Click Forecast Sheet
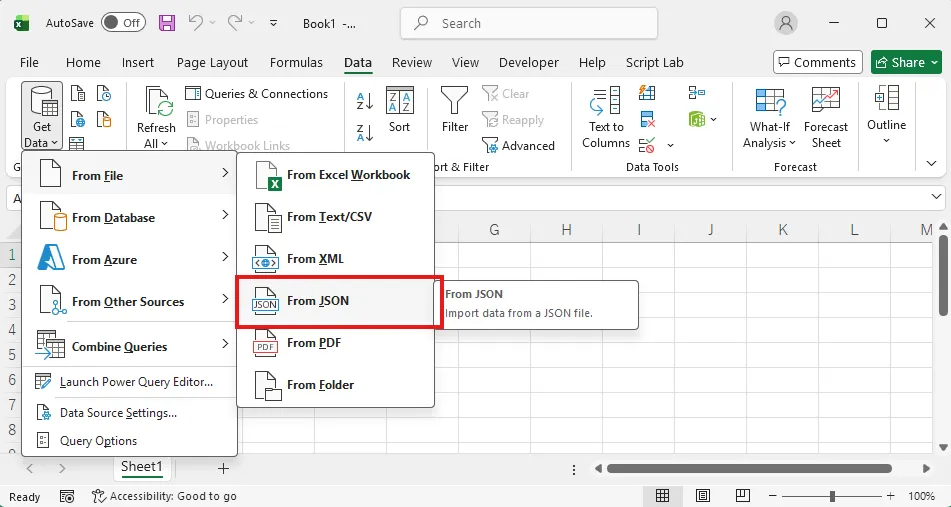 pyautogui.click(x=825, y=118)
